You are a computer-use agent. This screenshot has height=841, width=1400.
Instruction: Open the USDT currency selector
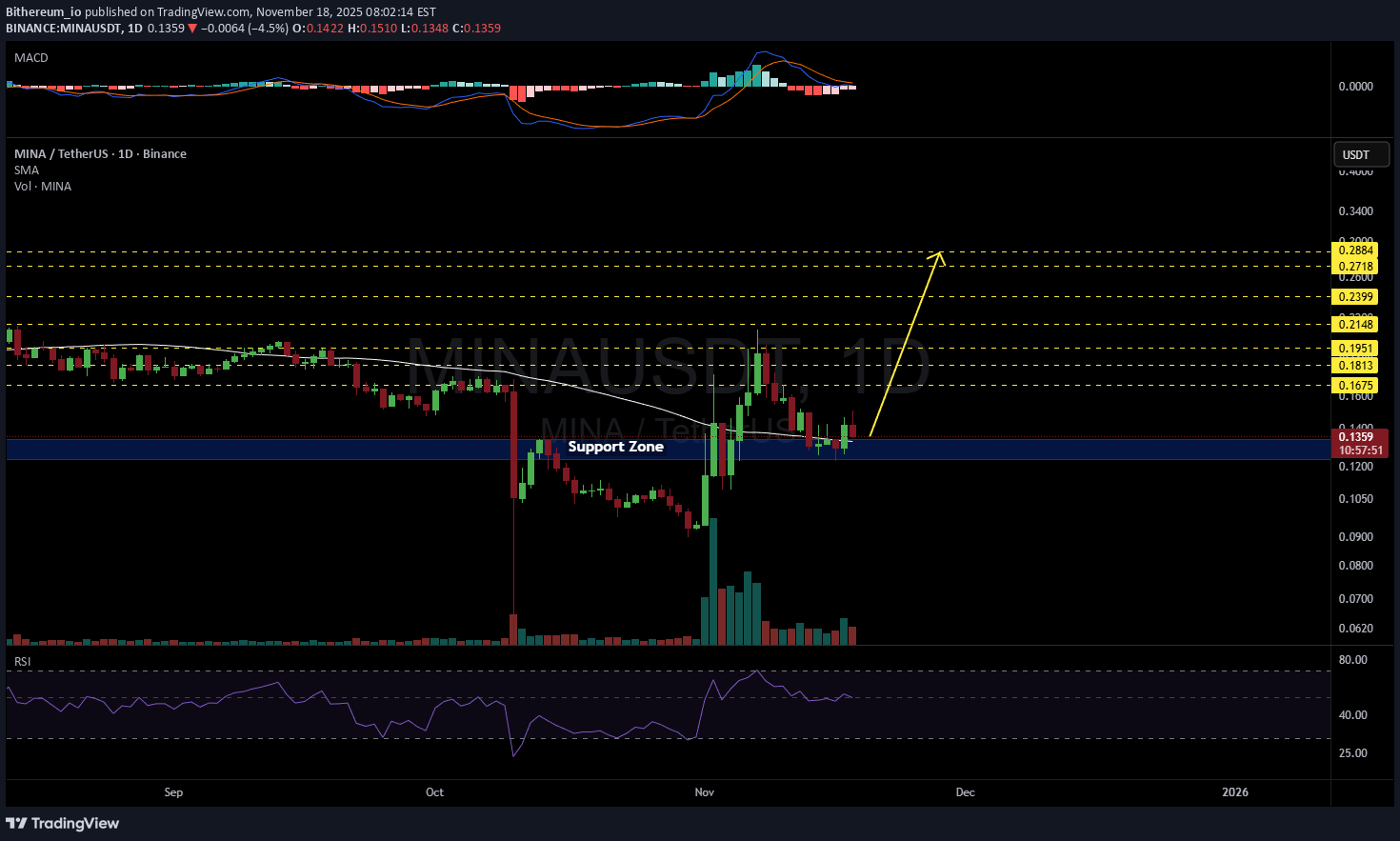coord(1360,154)
